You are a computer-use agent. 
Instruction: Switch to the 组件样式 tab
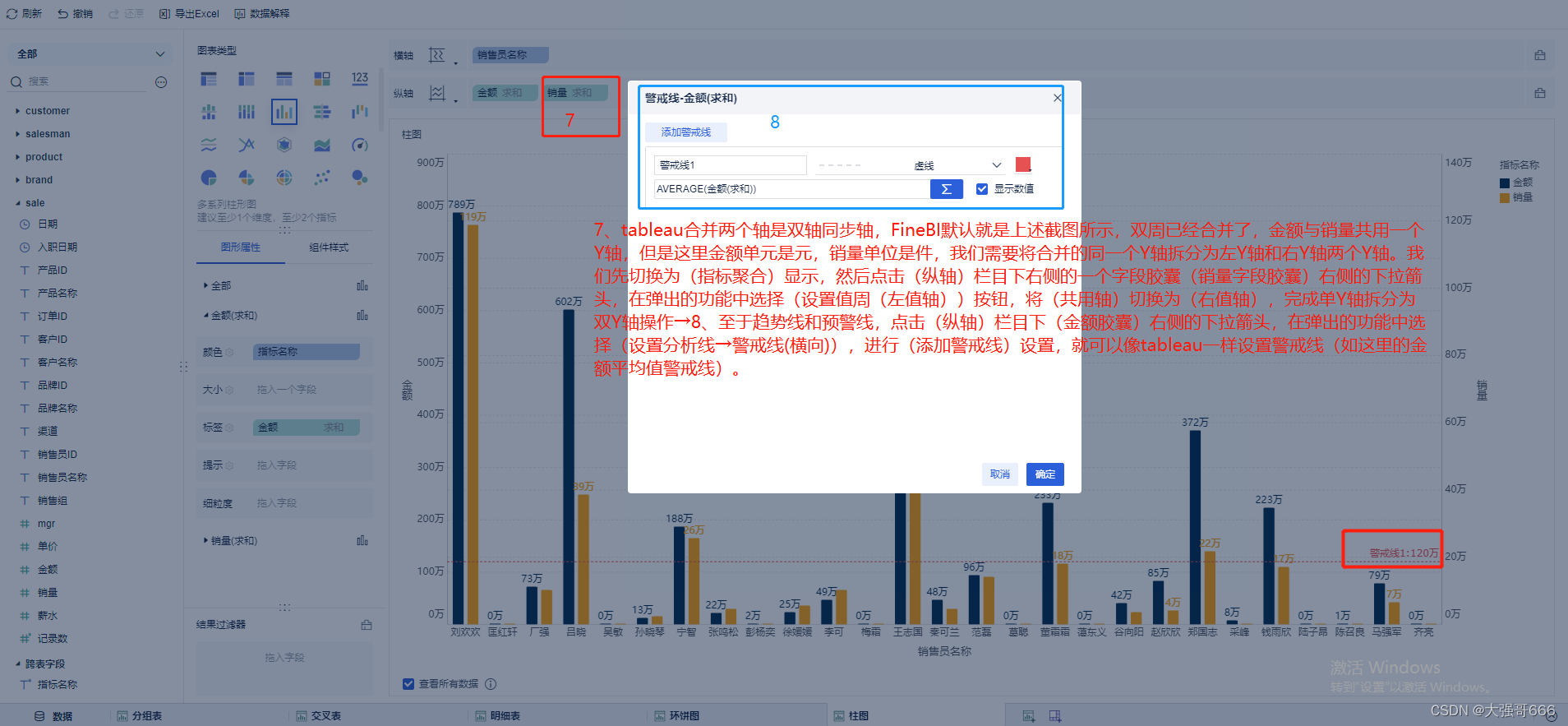click(329, 247)
